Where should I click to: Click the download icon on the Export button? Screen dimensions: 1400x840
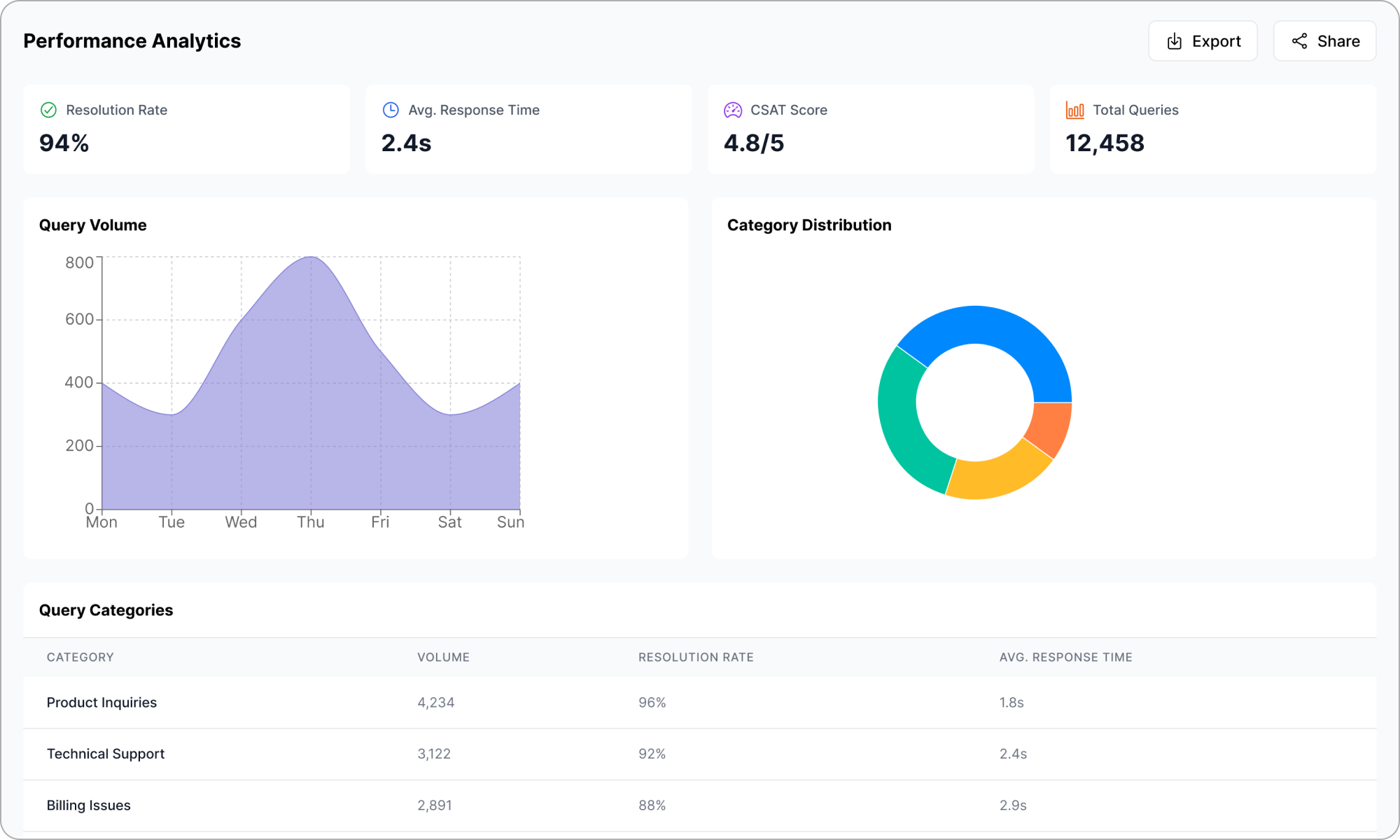pos(1174,41)
